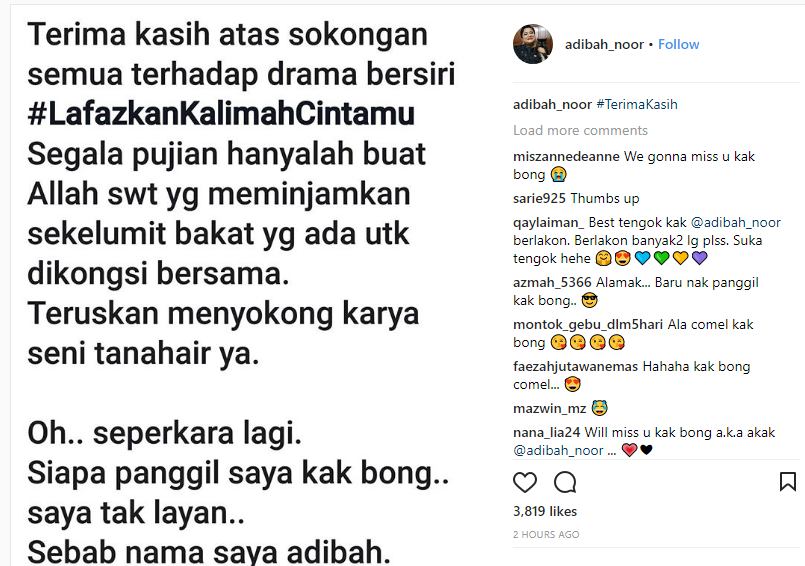Load more comments

(580, 130)
